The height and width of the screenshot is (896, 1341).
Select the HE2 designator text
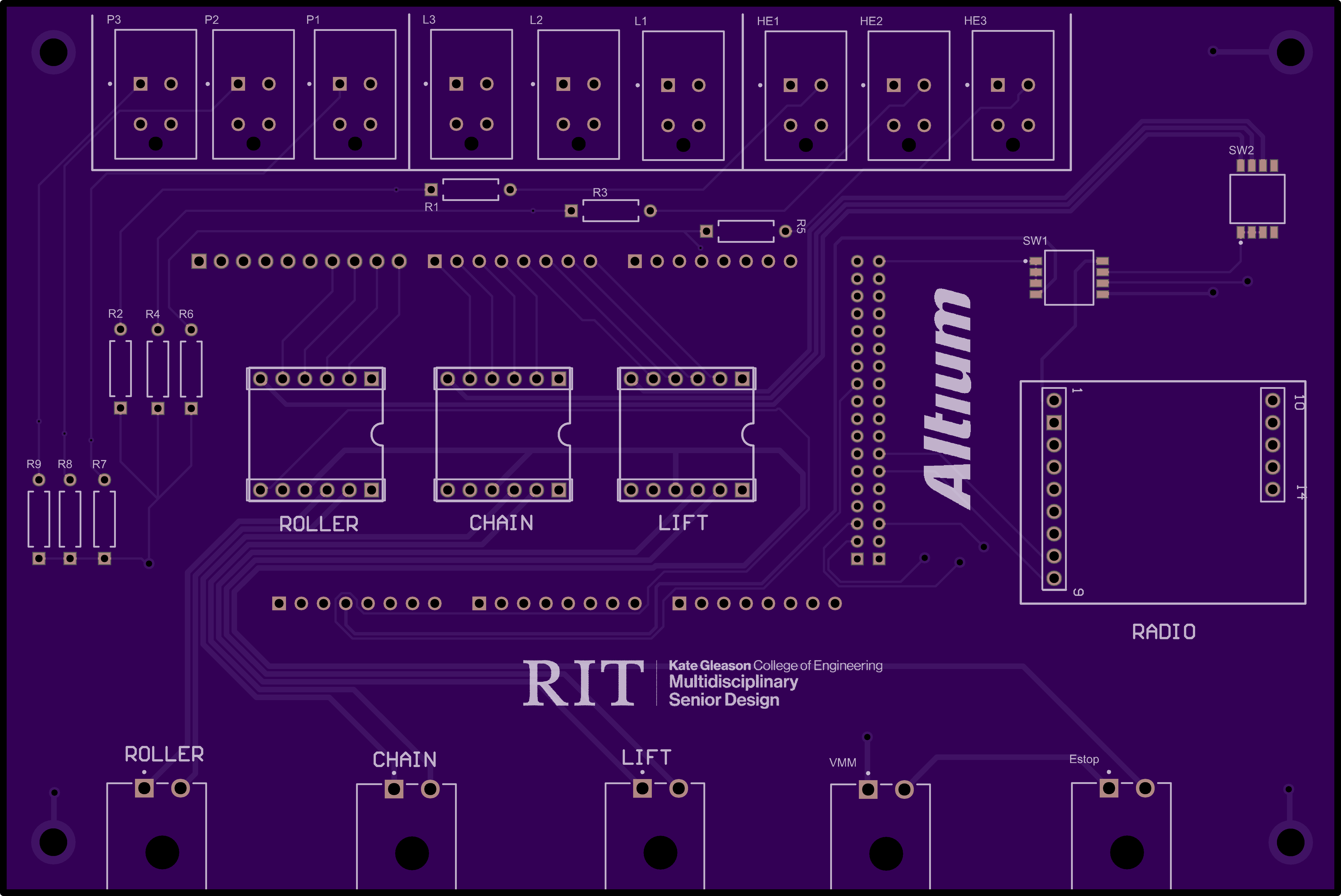(871, 21)
